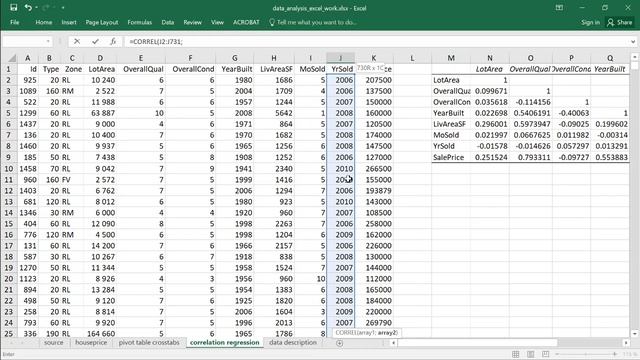Open the ACROBAT ribbon tab

(246, 22)
